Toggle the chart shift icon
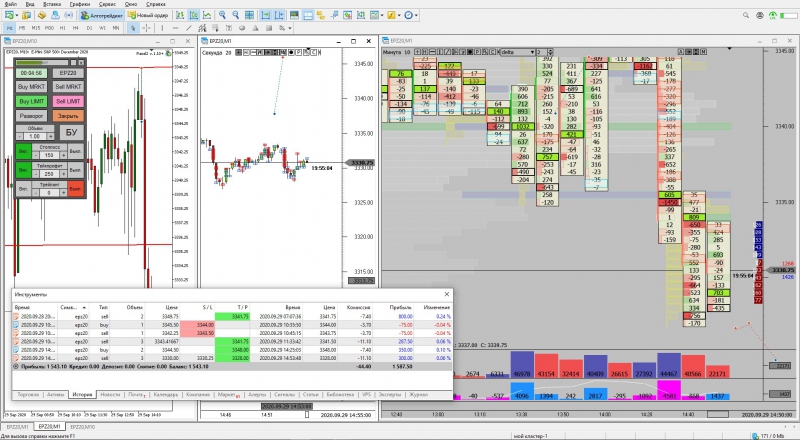The height and width of the screenshot is (440, 800). [x=279, y=15]
